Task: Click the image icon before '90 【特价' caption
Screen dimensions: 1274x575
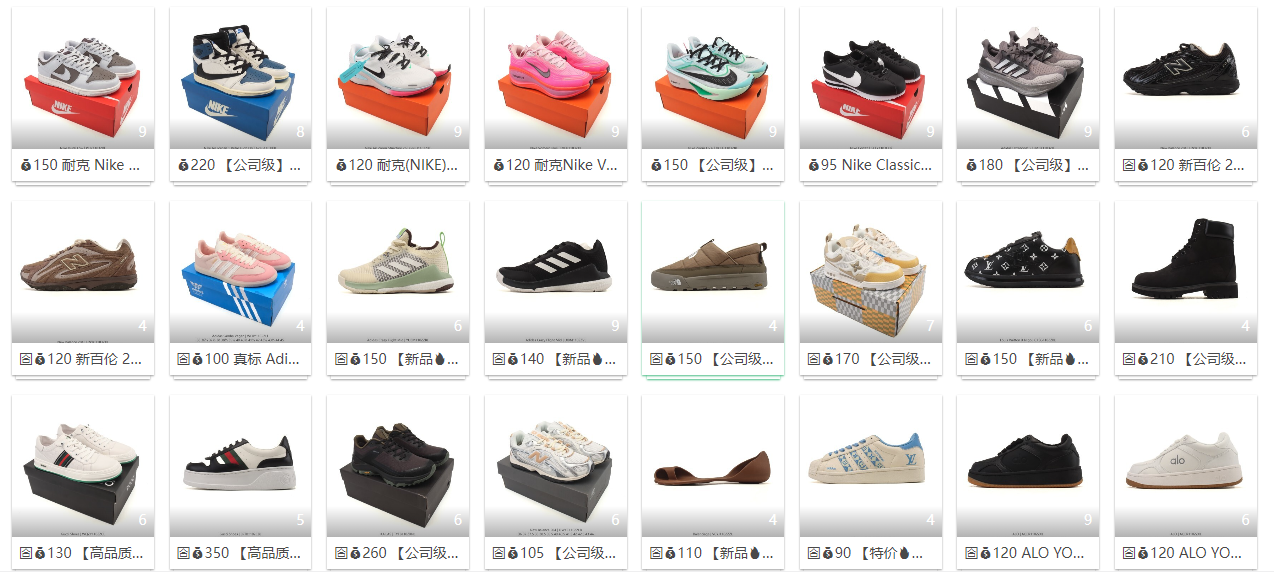Action: 813,553
